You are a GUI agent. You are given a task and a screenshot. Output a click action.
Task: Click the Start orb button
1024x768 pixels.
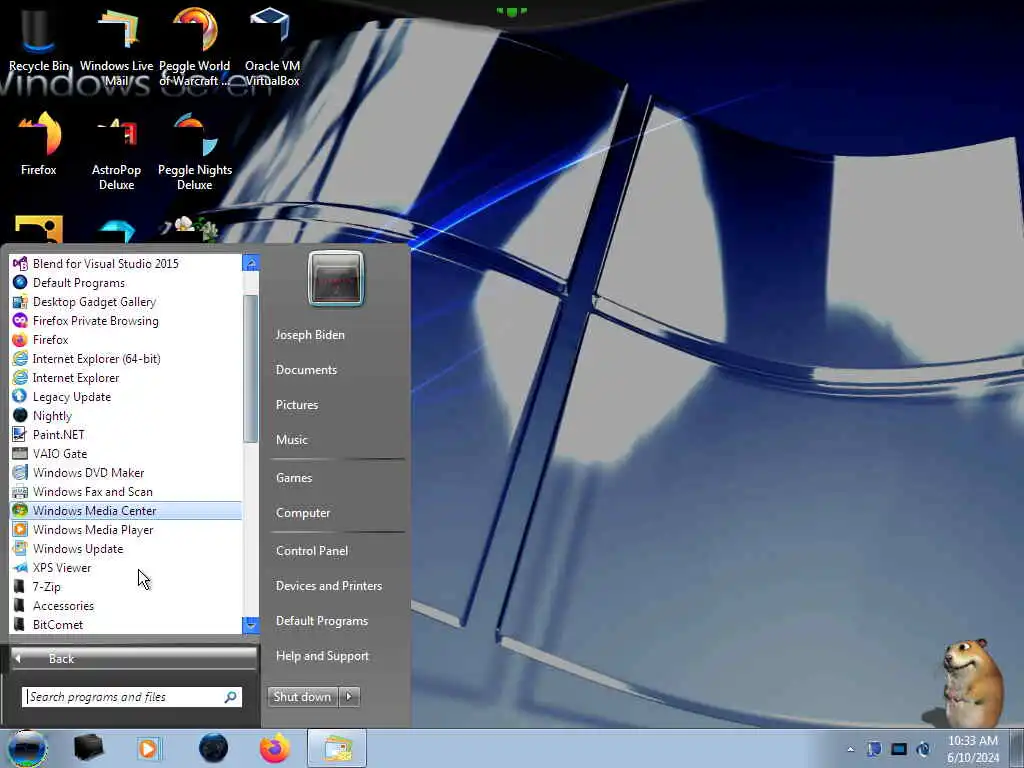(x=27, y=748)
